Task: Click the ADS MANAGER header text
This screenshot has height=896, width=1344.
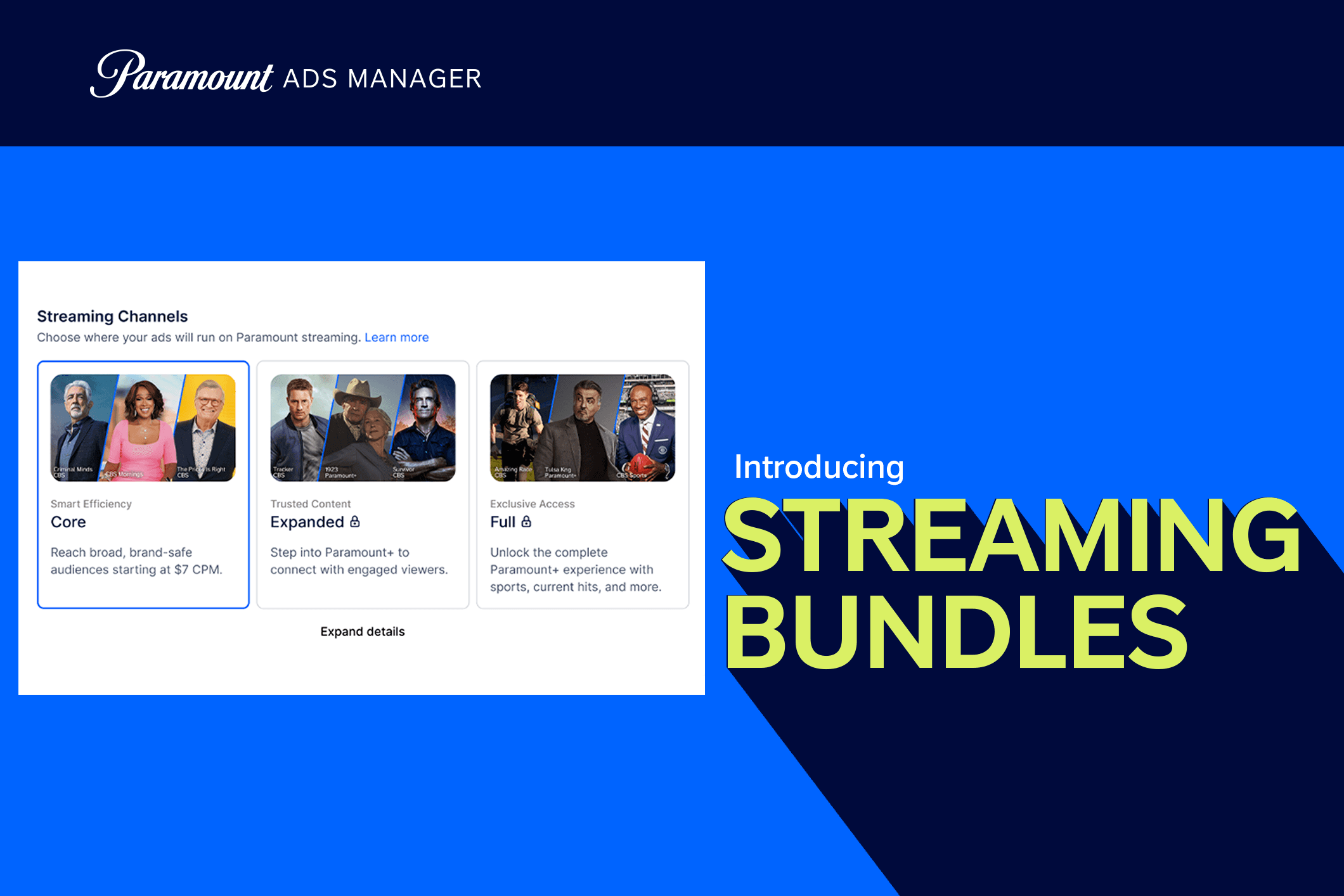Action: tap(382, 79)
